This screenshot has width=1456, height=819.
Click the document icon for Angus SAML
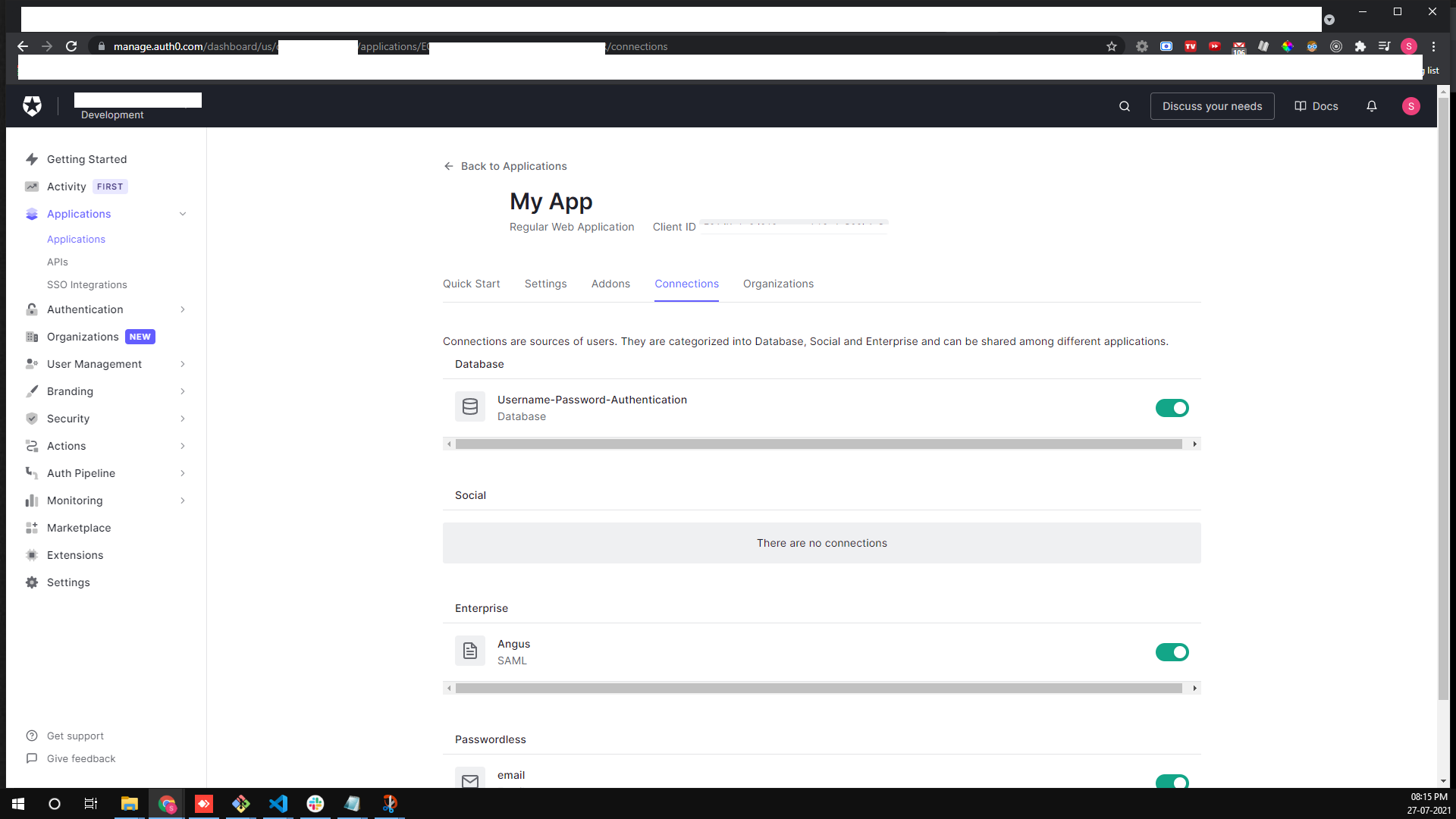(x=470, y=651)
